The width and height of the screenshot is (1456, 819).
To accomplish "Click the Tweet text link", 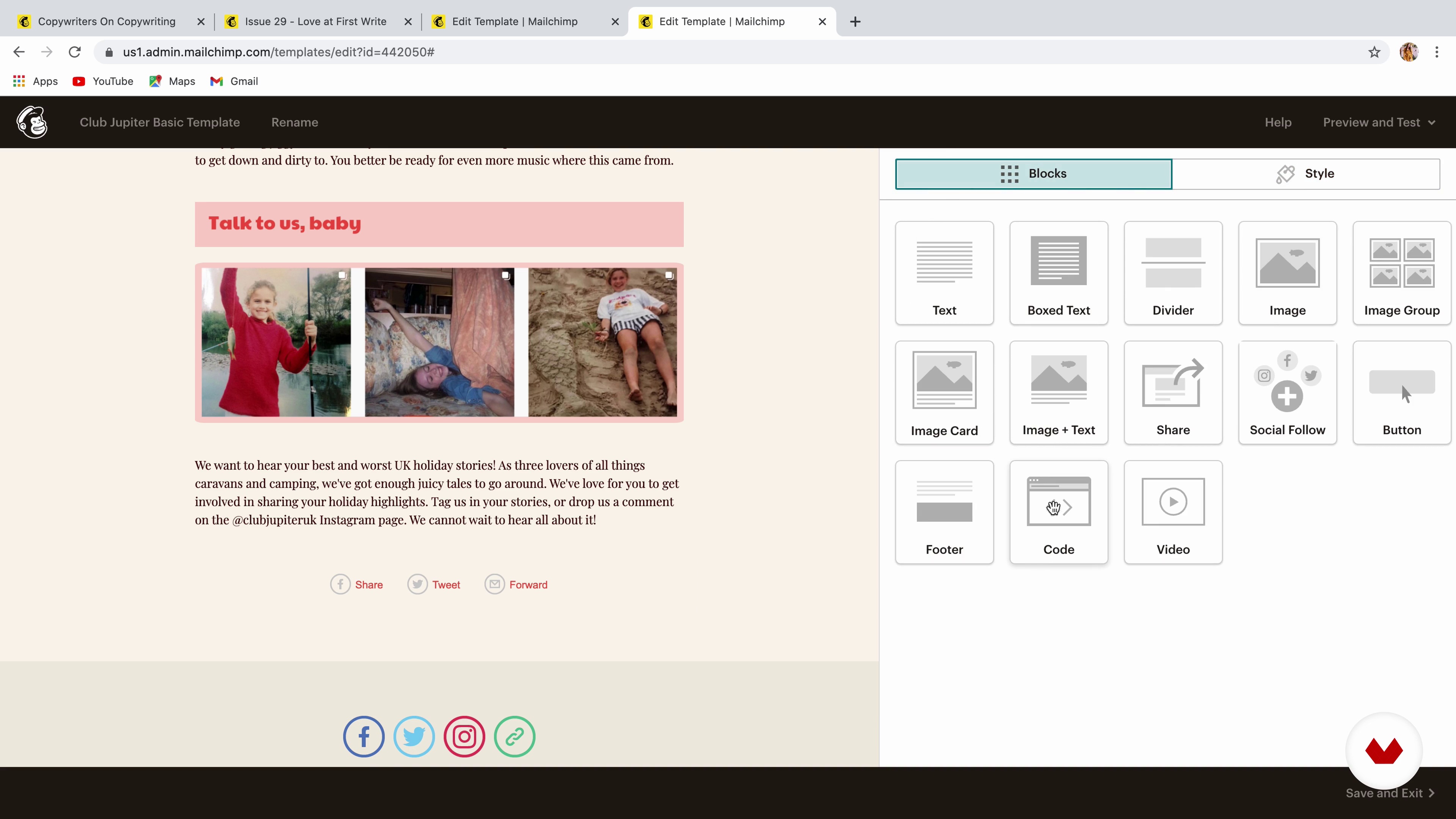I will (446, 584).
